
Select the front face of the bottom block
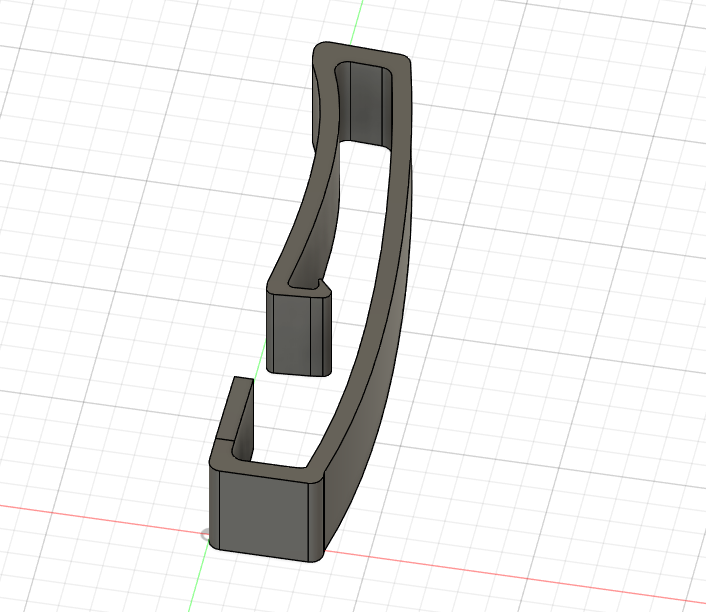point(262,512)
